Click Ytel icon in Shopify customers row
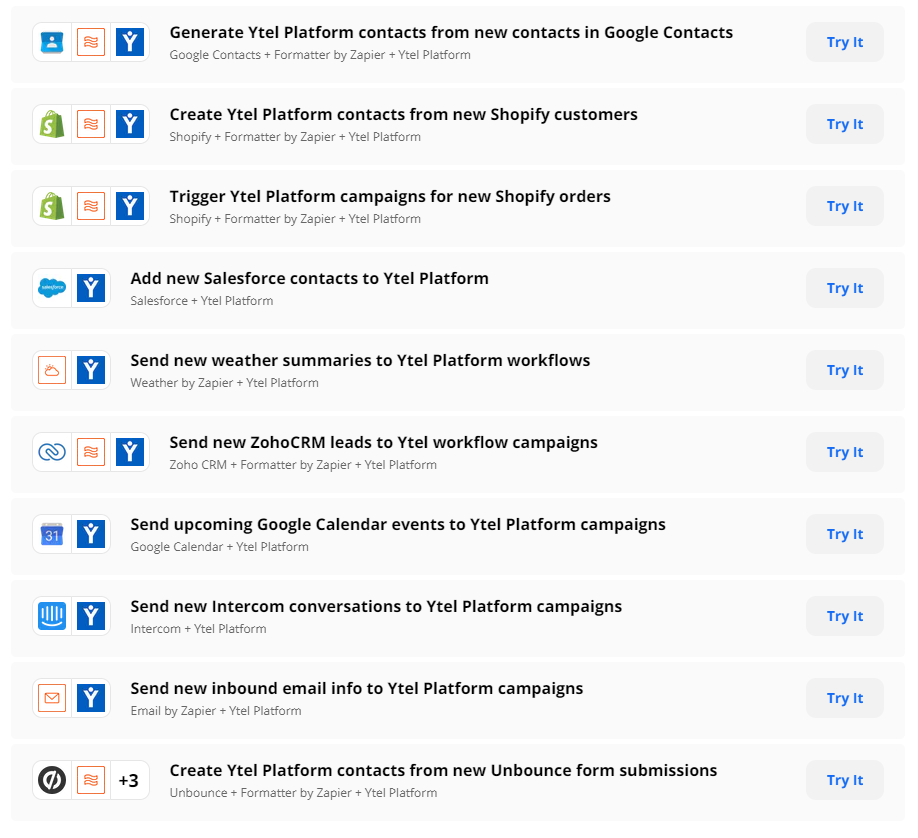 [x=130, y=124]
